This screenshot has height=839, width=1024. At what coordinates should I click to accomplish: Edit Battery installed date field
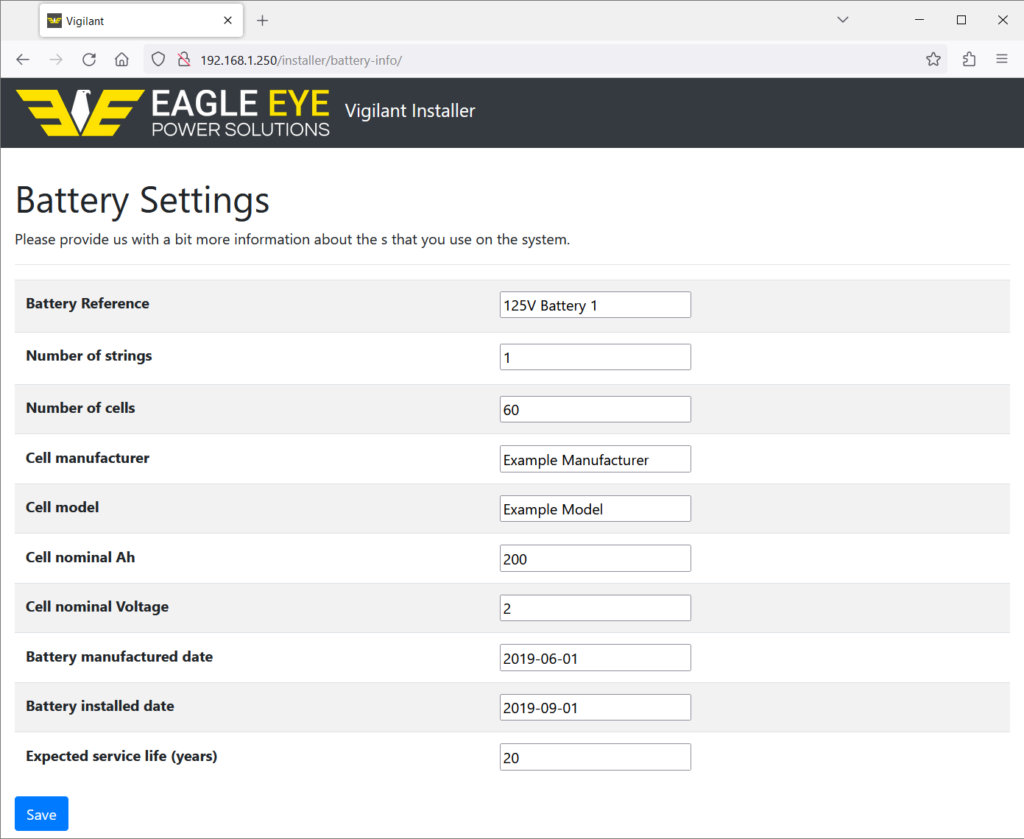click(x=595, y=707)
